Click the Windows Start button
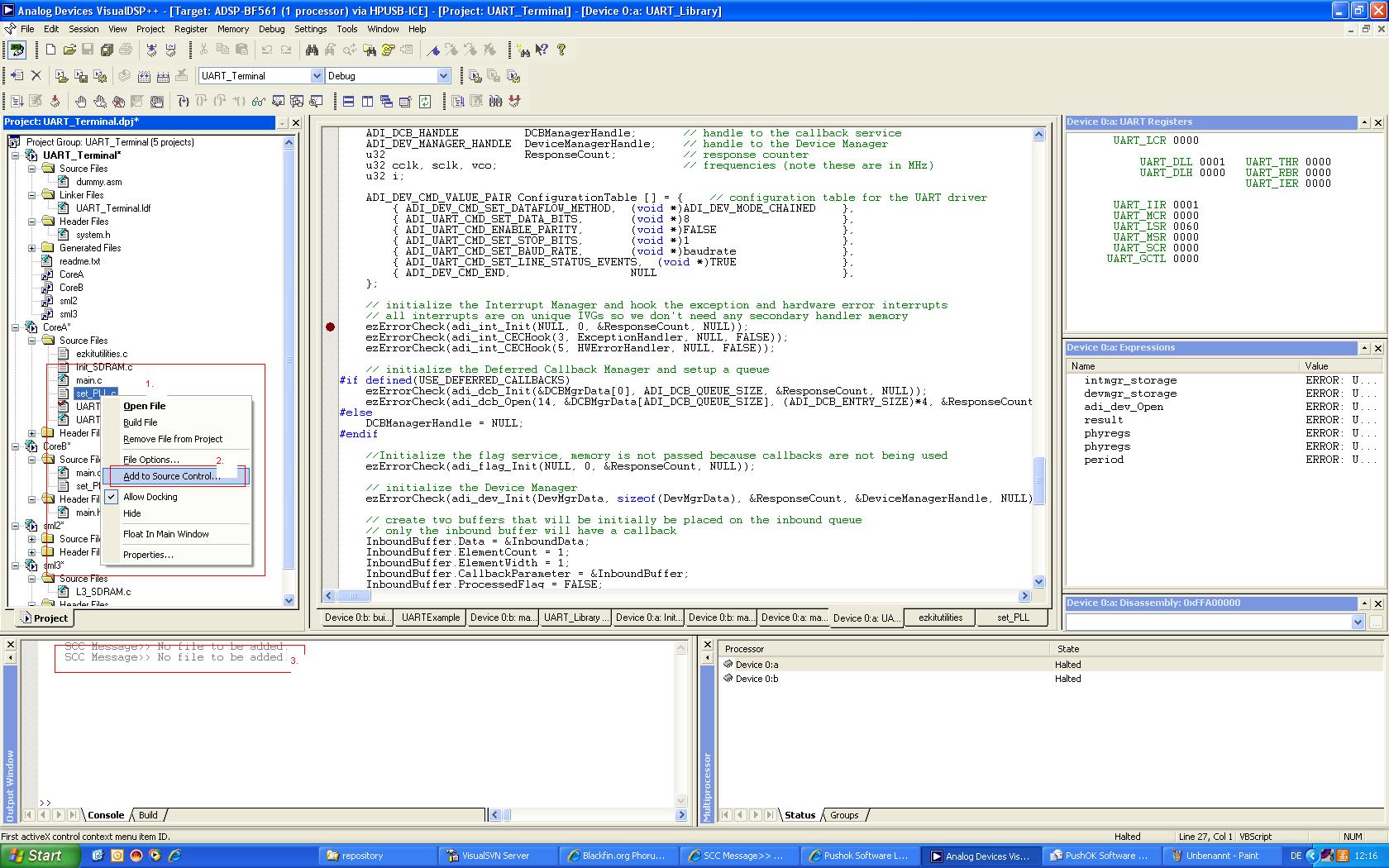This screenshot has width=1389, height=868. click(x=36, y=856)
